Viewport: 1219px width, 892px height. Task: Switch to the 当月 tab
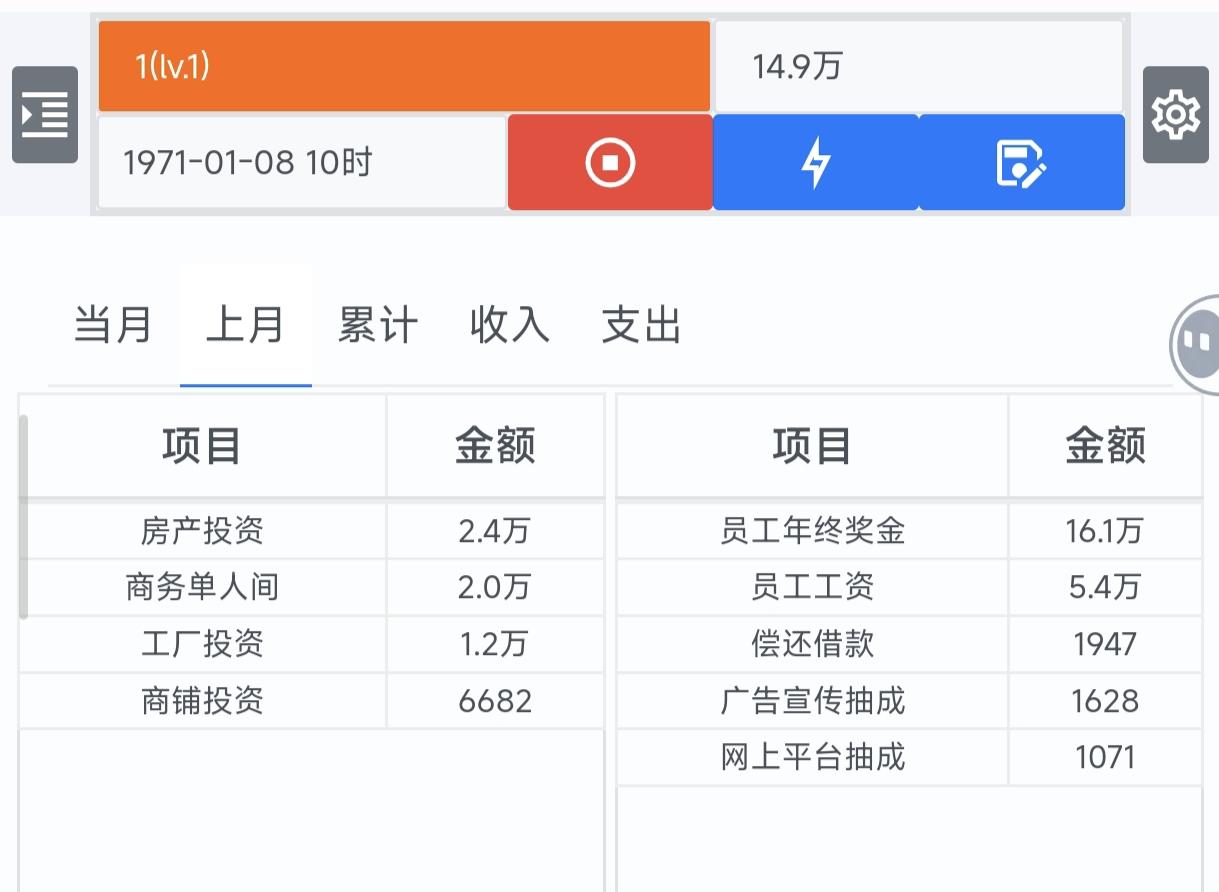coord(113,326)
